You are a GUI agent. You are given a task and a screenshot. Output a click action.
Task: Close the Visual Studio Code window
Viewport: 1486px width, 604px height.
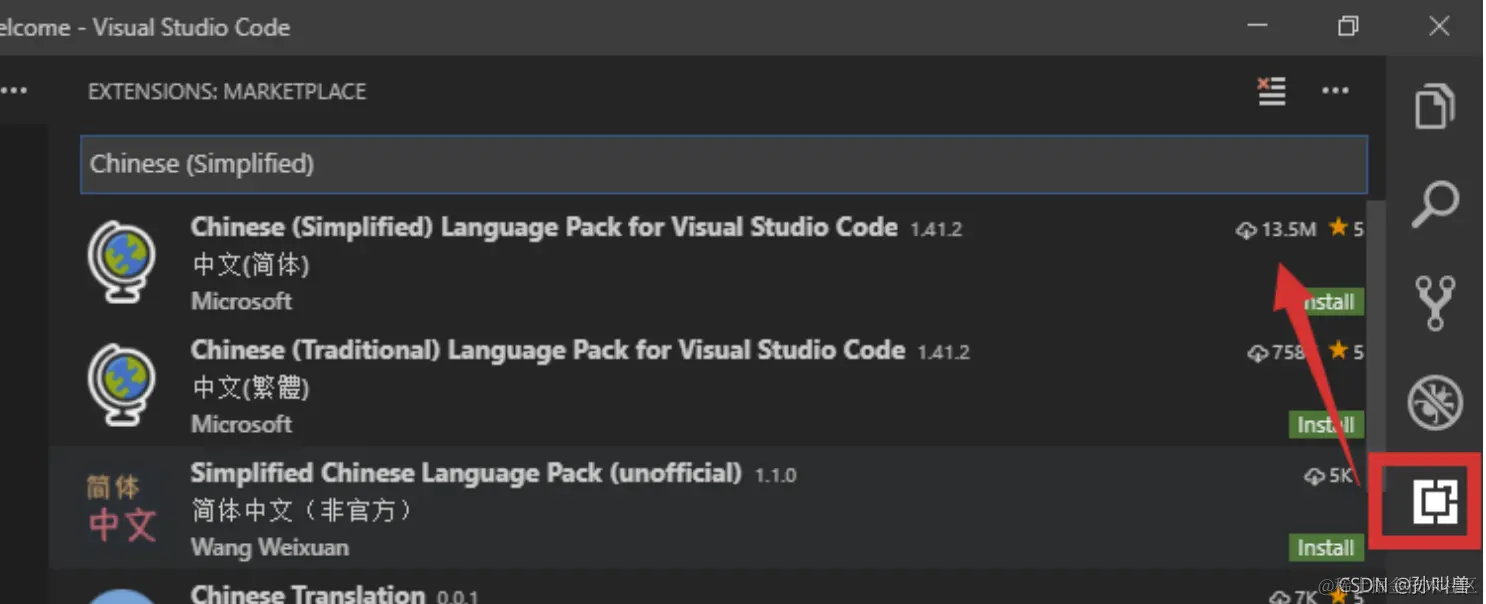pyautogui.click(x=1439, y=26)
